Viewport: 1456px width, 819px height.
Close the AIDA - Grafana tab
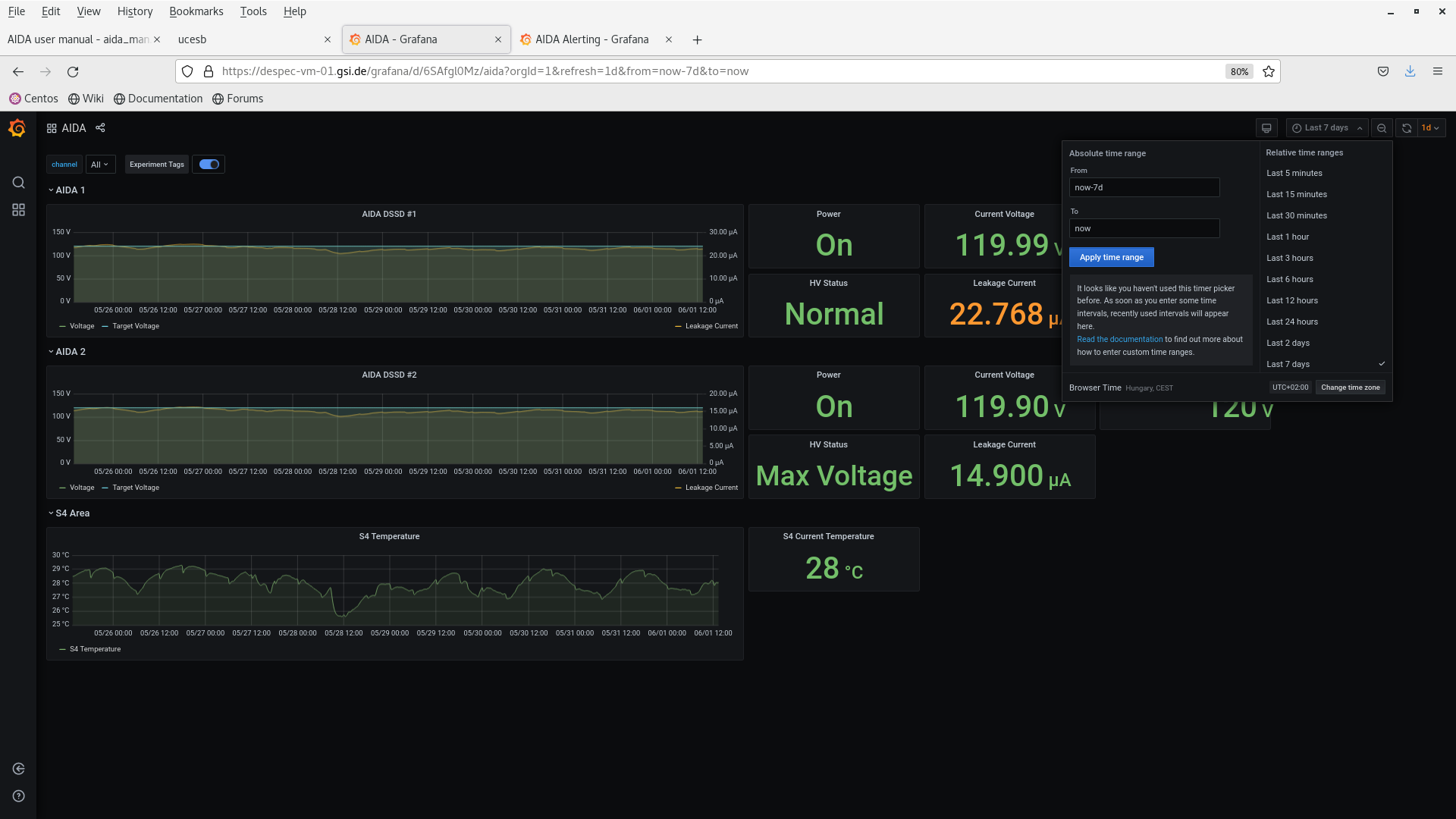498,39
